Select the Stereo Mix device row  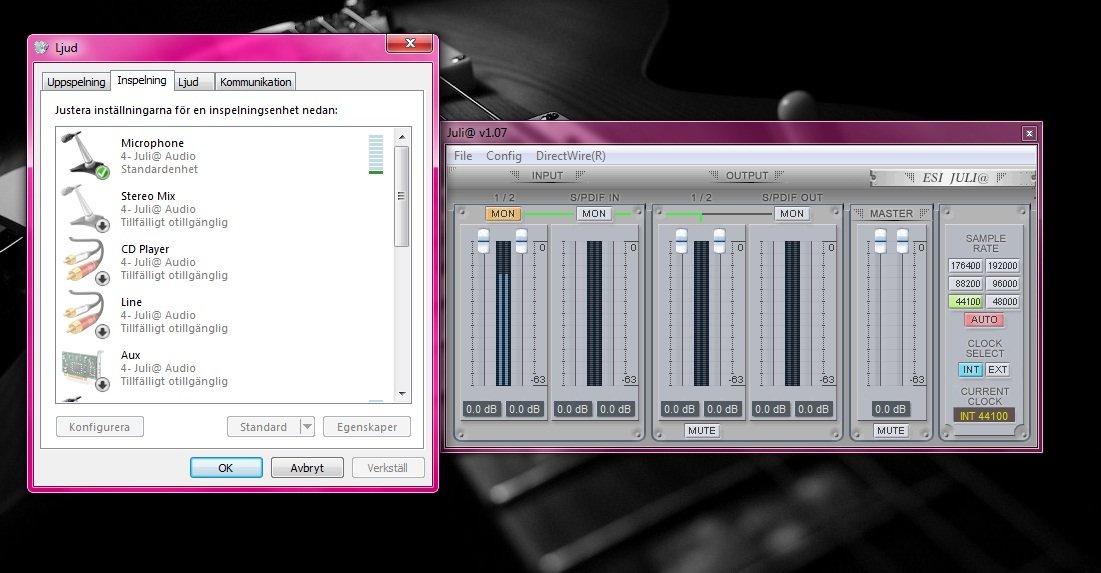click(225, 209)
